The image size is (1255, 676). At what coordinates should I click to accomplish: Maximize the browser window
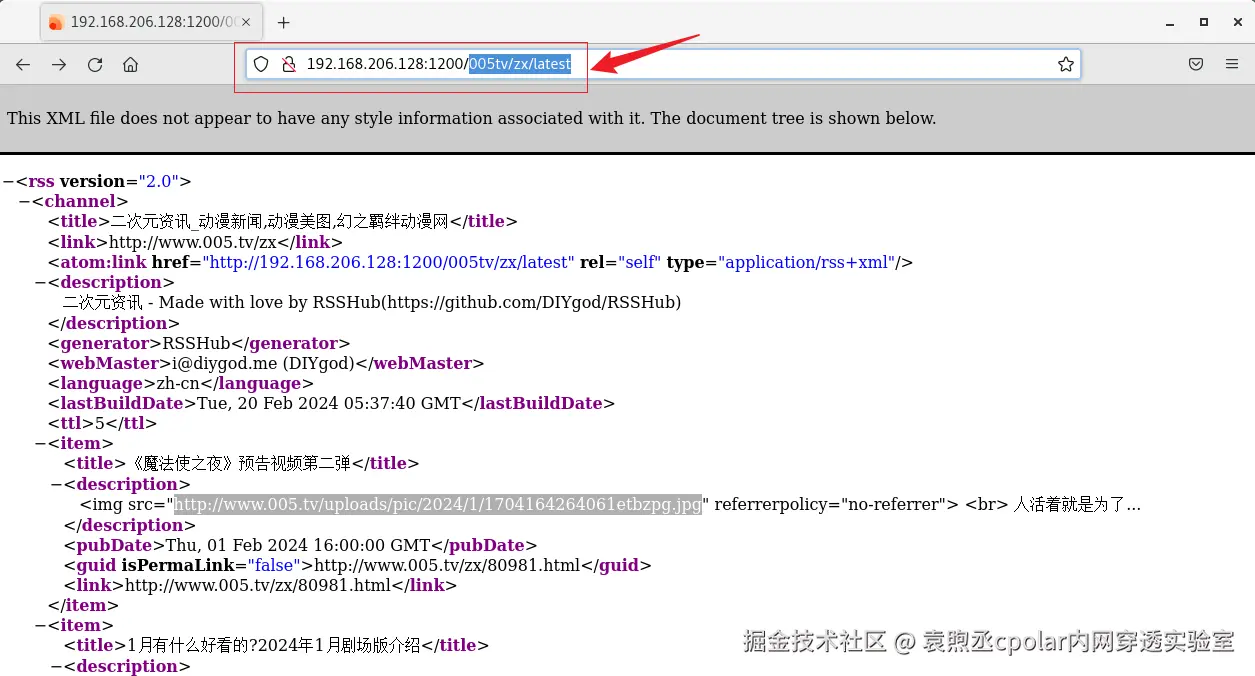click(1203, 22)
